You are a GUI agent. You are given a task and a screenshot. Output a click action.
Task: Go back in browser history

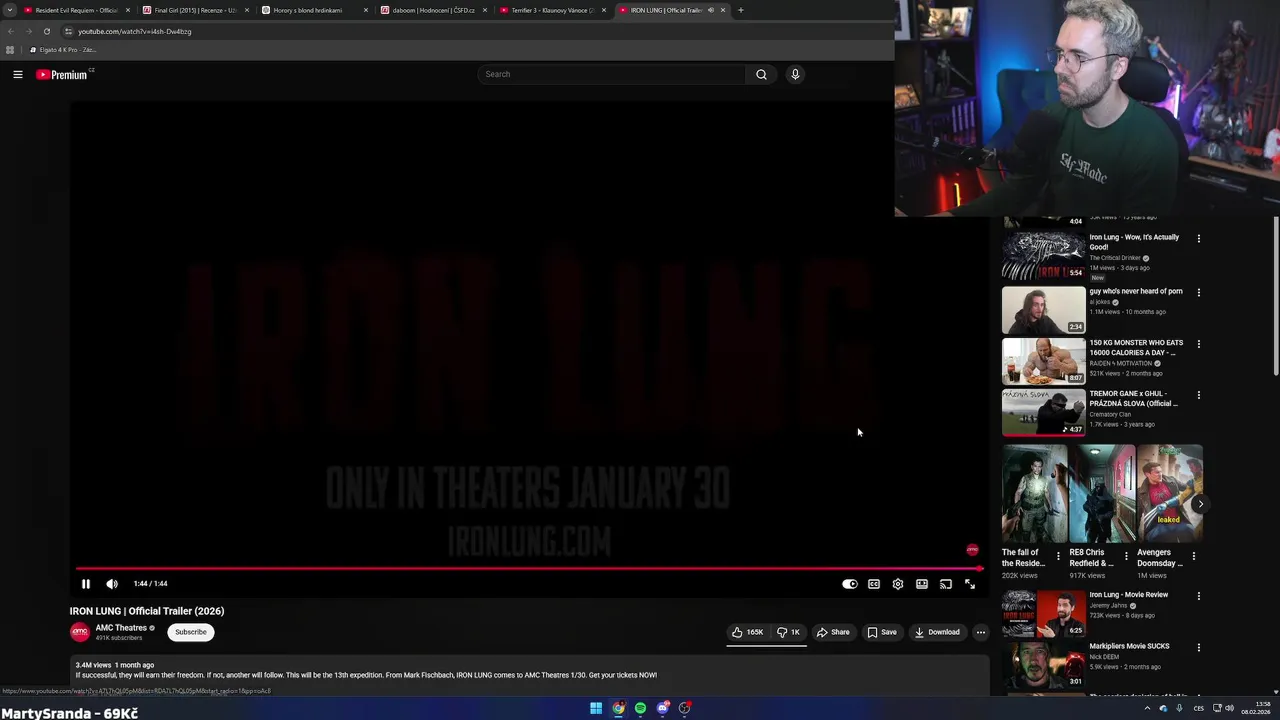click(11, 31)
